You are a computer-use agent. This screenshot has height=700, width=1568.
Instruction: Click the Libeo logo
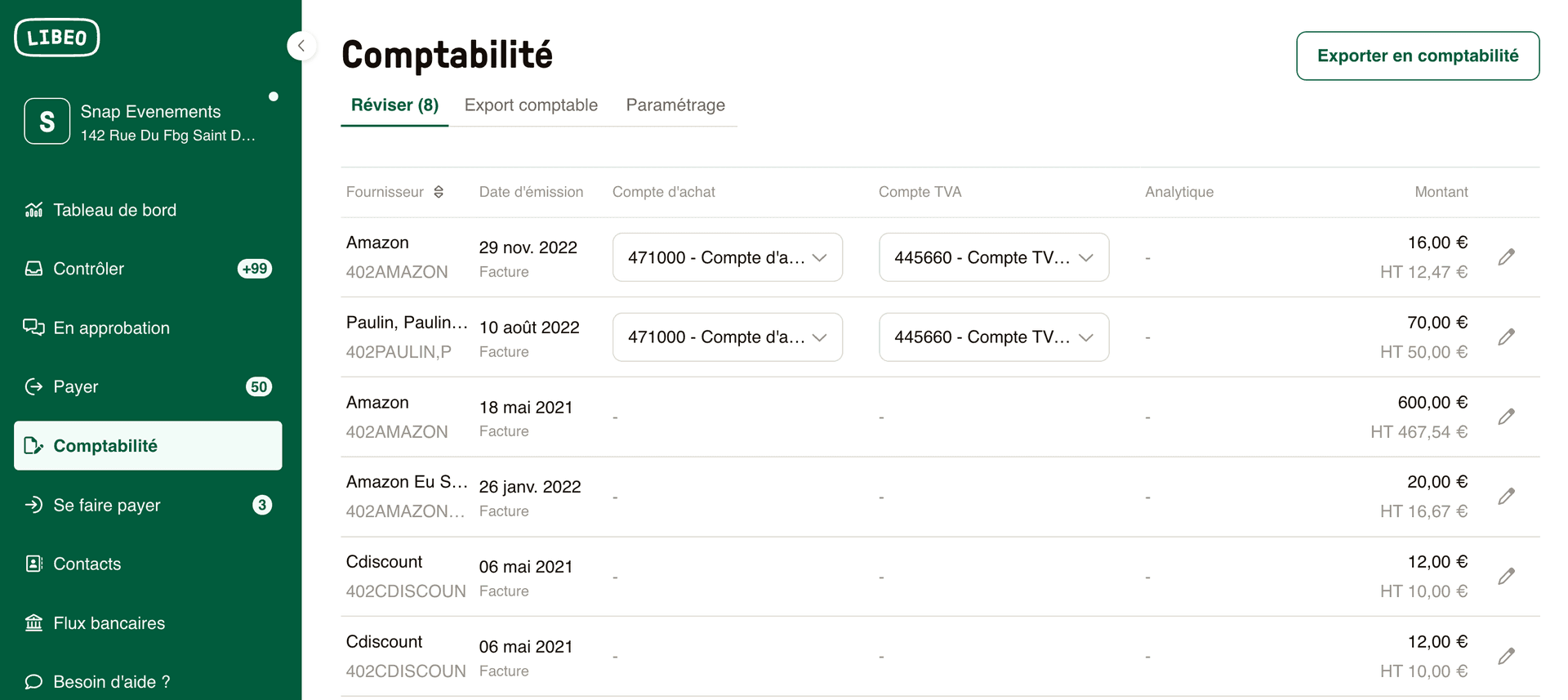coord(56,37)
